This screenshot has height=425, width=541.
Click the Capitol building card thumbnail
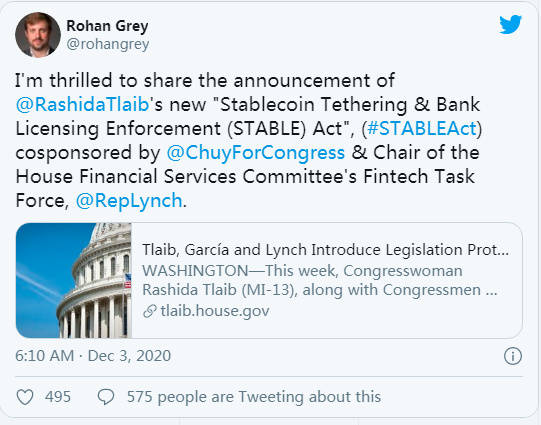click(74, 280)
